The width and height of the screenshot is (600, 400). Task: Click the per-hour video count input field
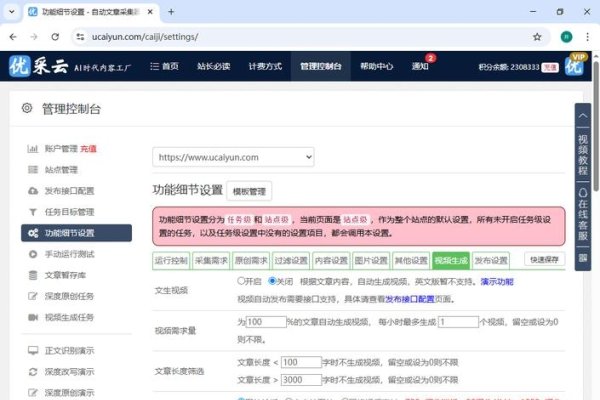458,322
